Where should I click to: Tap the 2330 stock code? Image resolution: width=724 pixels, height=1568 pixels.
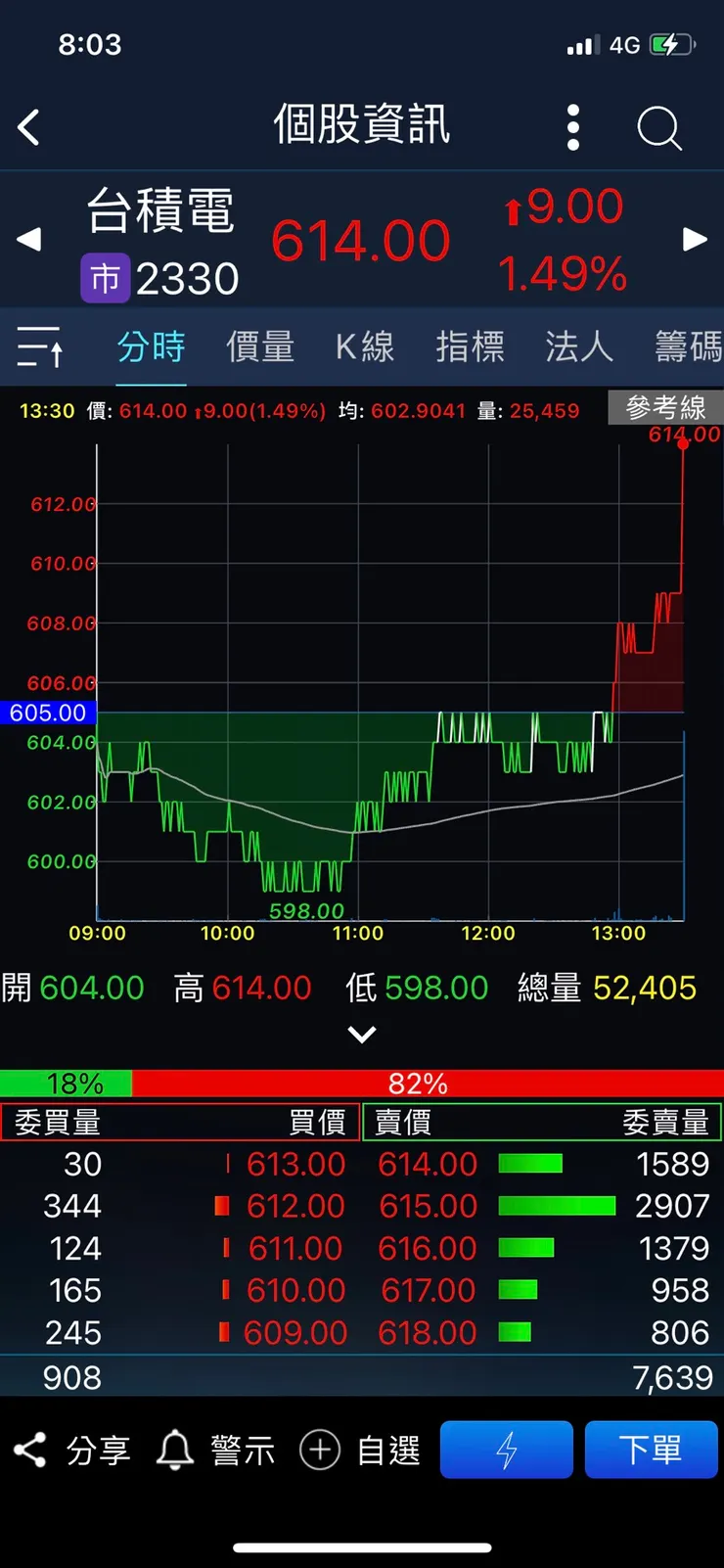[187, 279]
